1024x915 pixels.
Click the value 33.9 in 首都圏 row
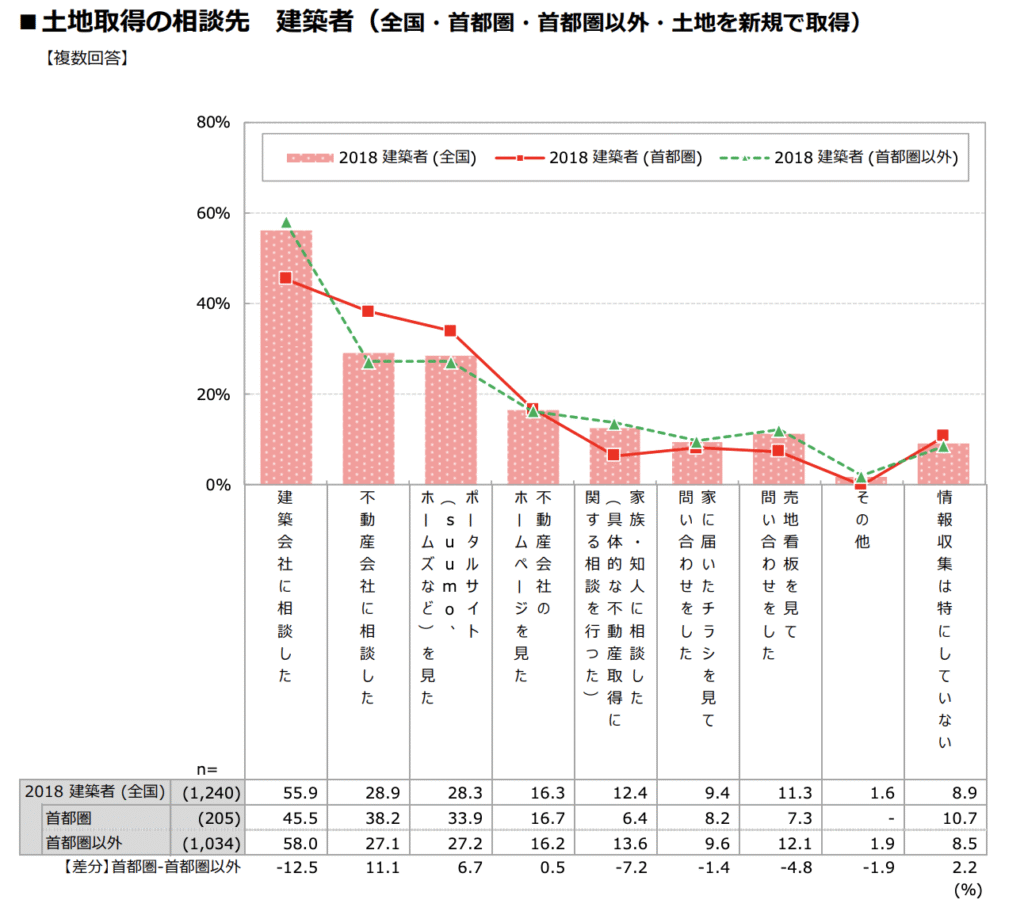tap(465, 818)
